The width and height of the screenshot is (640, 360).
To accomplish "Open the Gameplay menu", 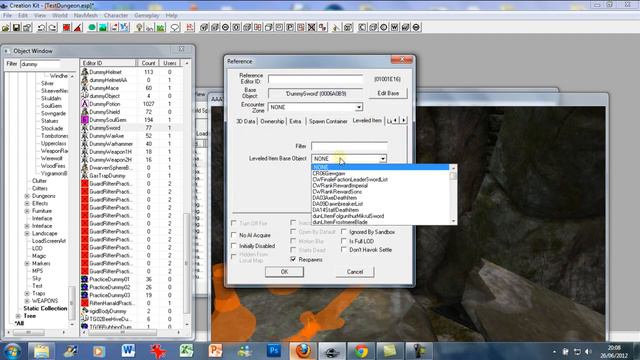I will pos(147,16).
